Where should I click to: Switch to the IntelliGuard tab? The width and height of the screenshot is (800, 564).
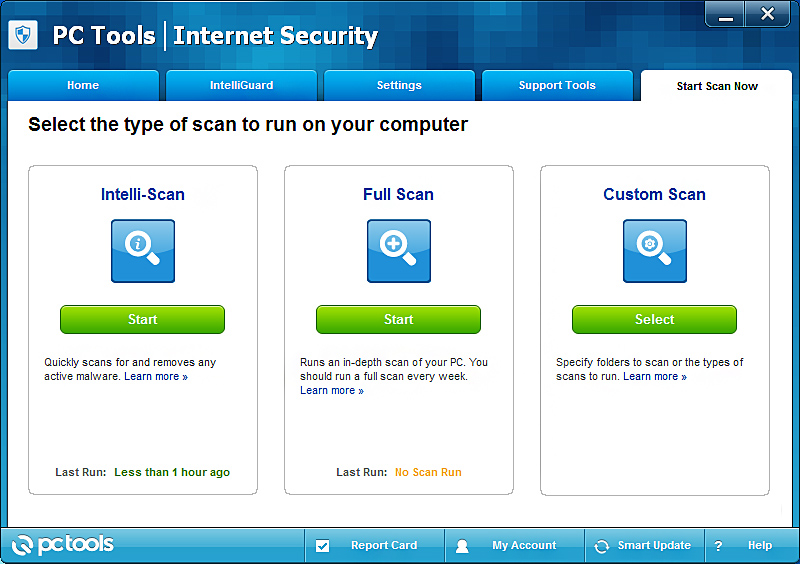[241, 85]
